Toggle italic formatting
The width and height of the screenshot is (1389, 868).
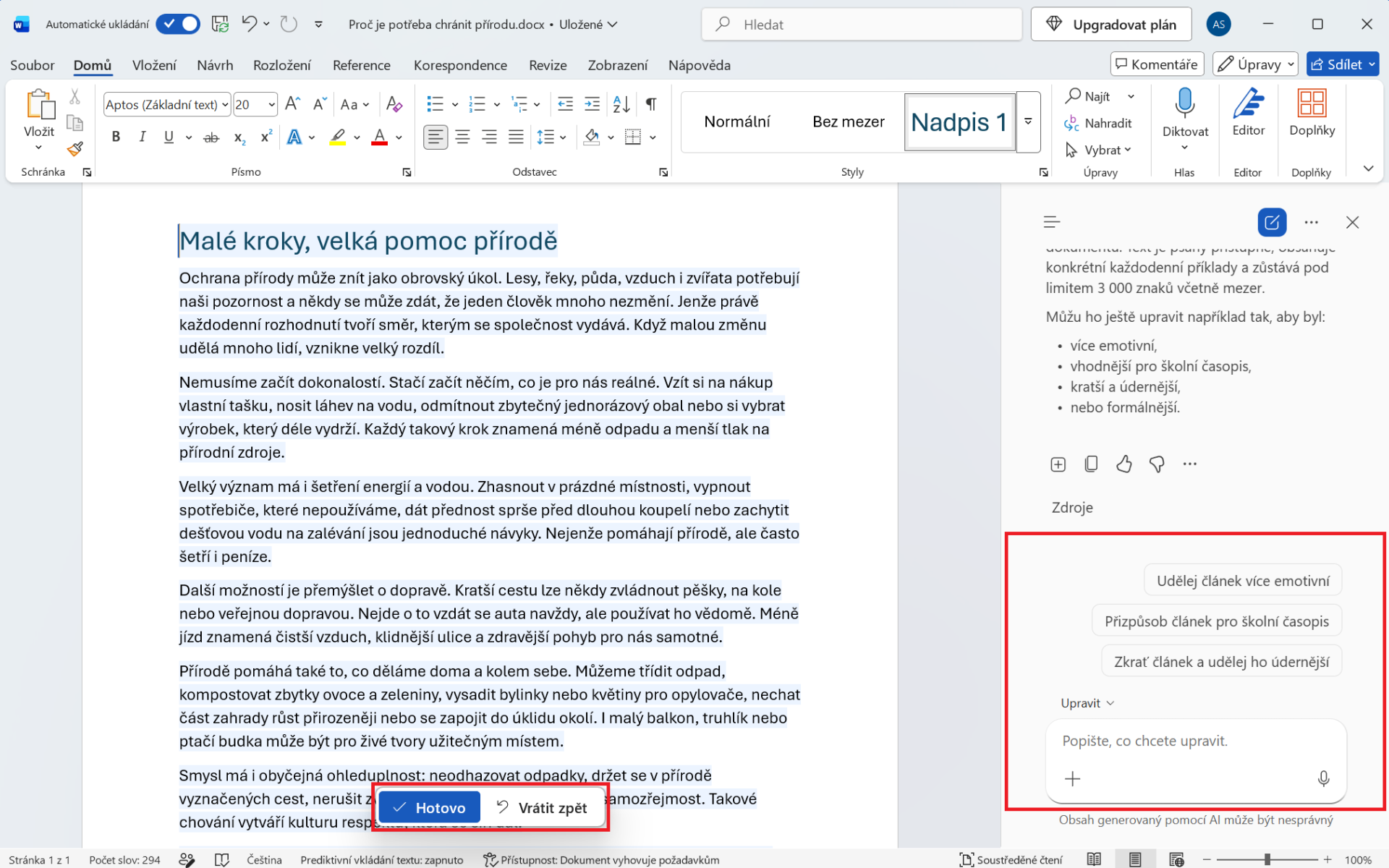point(142,137)
